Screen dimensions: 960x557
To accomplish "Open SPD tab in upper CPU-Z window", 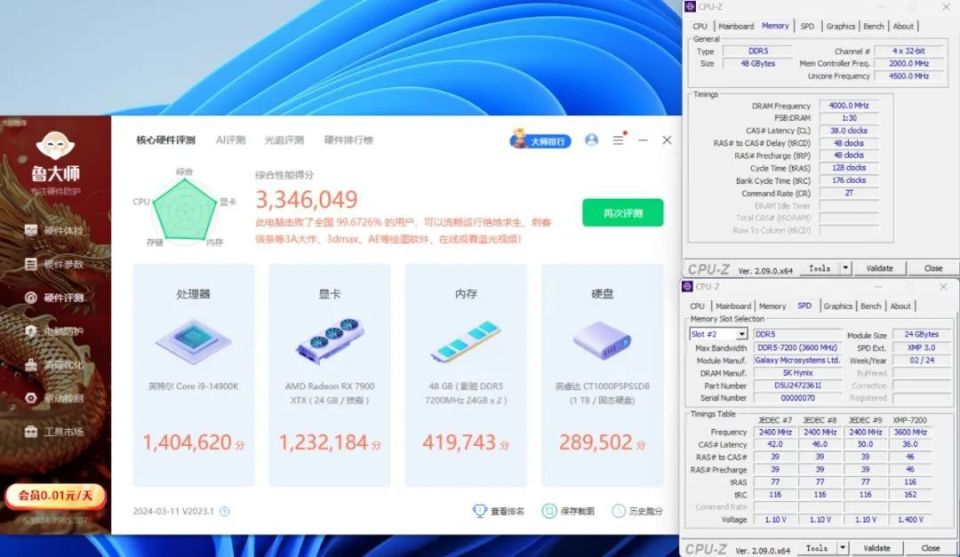I will 808,26.
